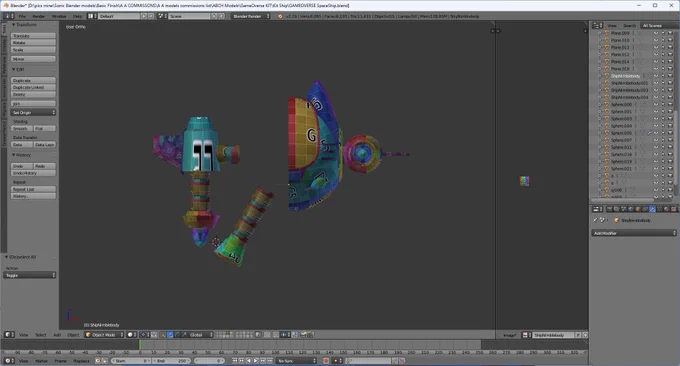Click the Translate button
Image resolution: width=680 pixels, height=366 pixels.
[33, 36]
